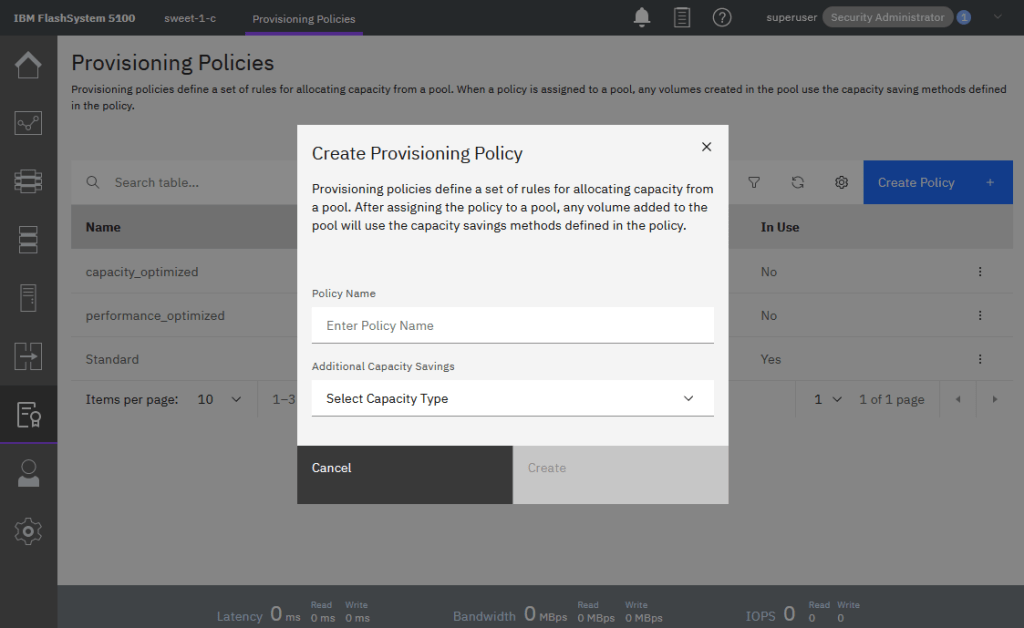
Task: Switch to the Provisioning Policies tab
Action: click(x=303, y=17)
